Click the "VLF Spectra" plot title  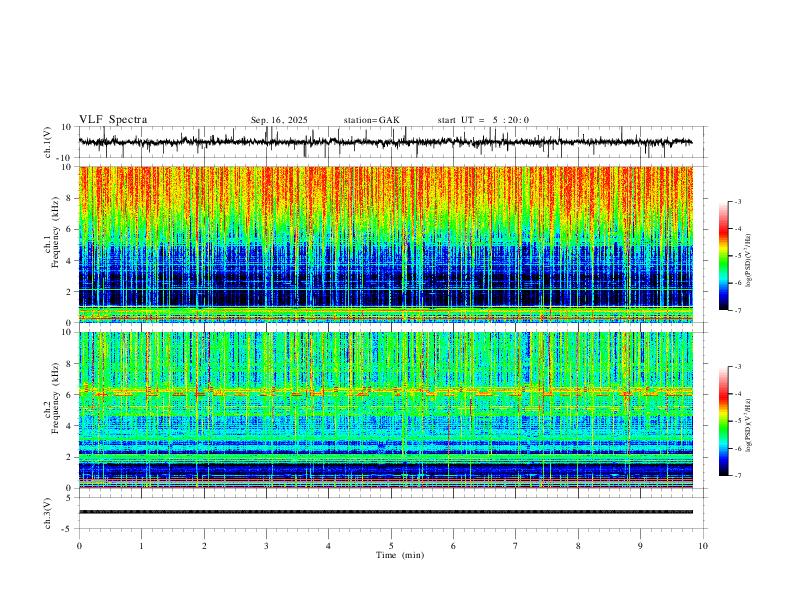113,120
